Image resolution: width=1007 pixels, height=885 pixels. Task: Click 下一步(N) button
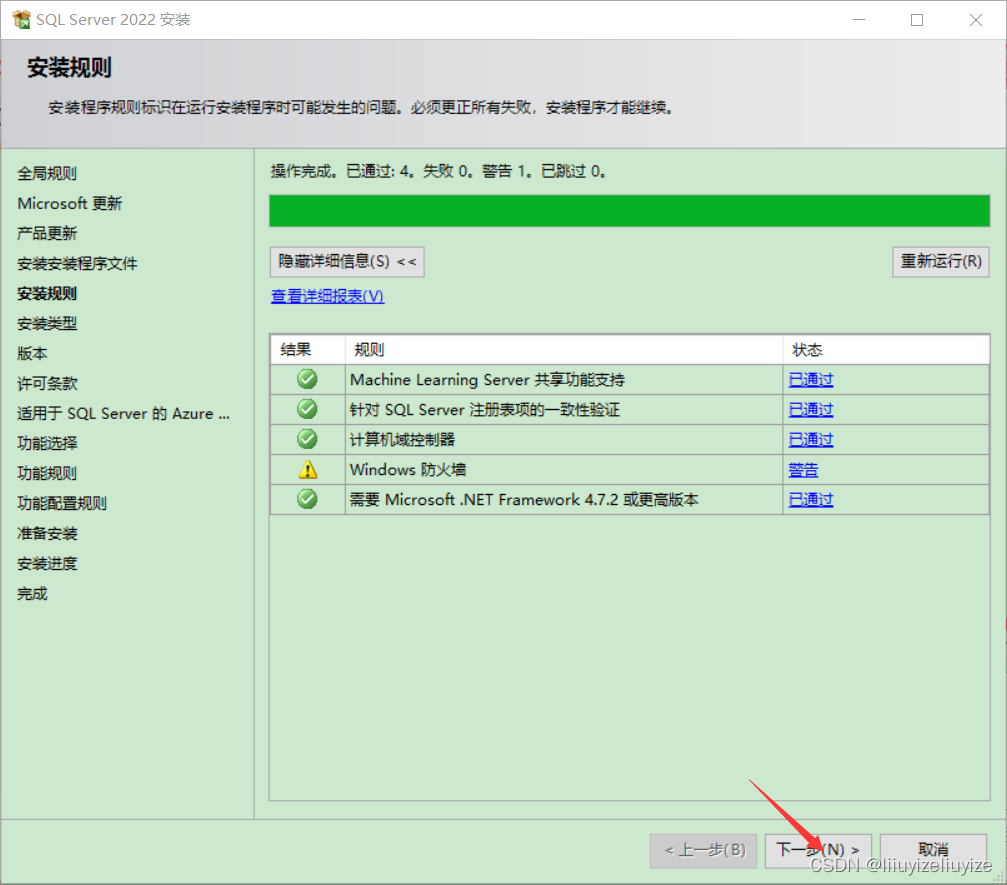click(x=818, y=850)
